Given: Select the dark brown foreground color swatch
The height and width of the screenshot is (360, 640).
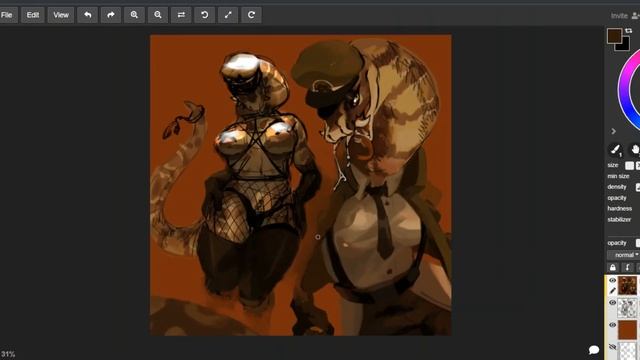Looking at the screenshot, I should (x=614, y=36).
